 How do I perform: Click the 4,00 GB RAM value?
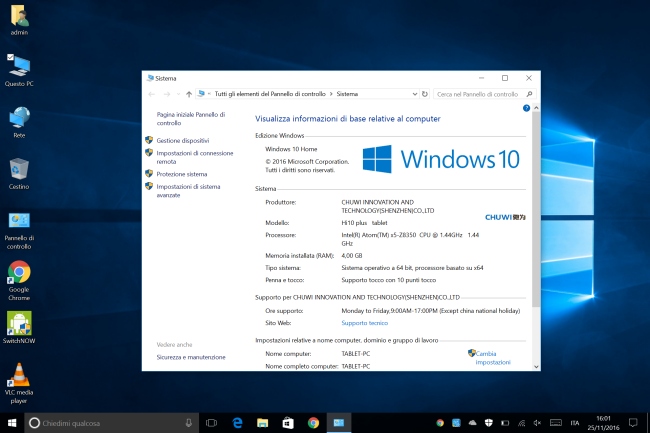[x=352, y=255]
